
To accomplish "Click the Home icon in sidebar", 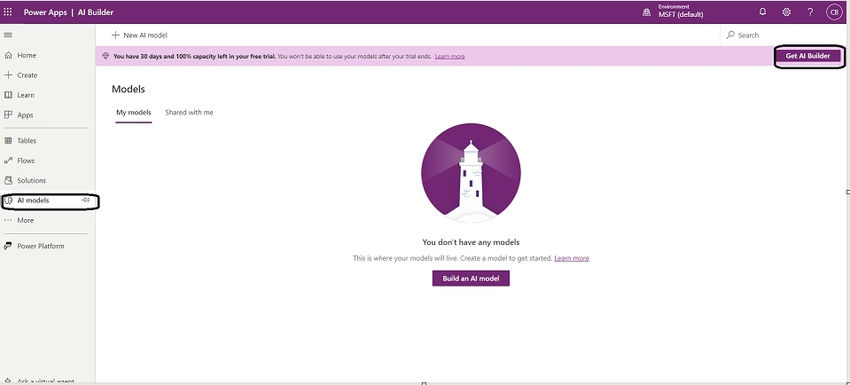I will pos(8,55).
